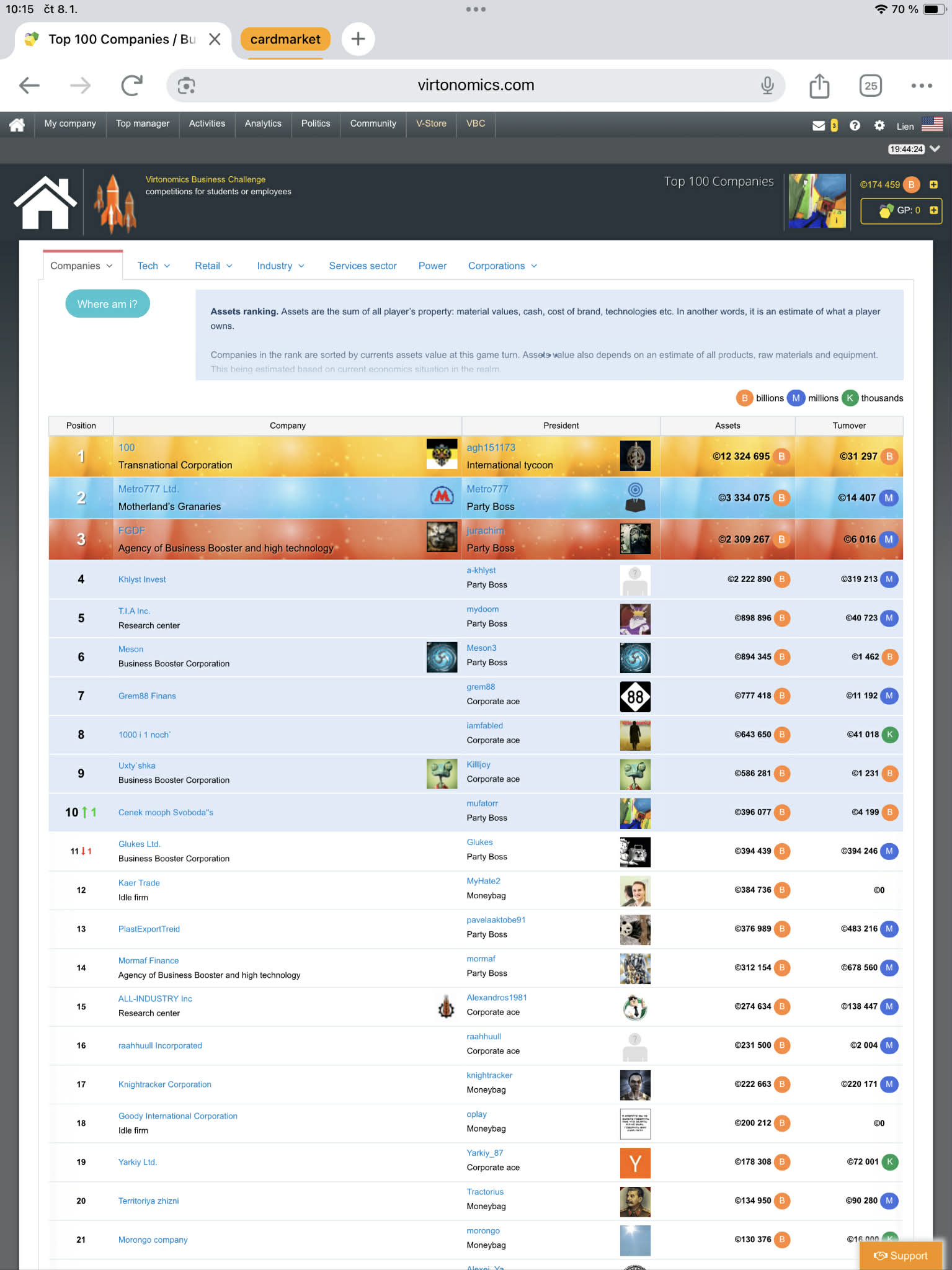Tap the virtonomics.com address field
The width and height of the screenshot is (952, 1270).
click(475, 86)
